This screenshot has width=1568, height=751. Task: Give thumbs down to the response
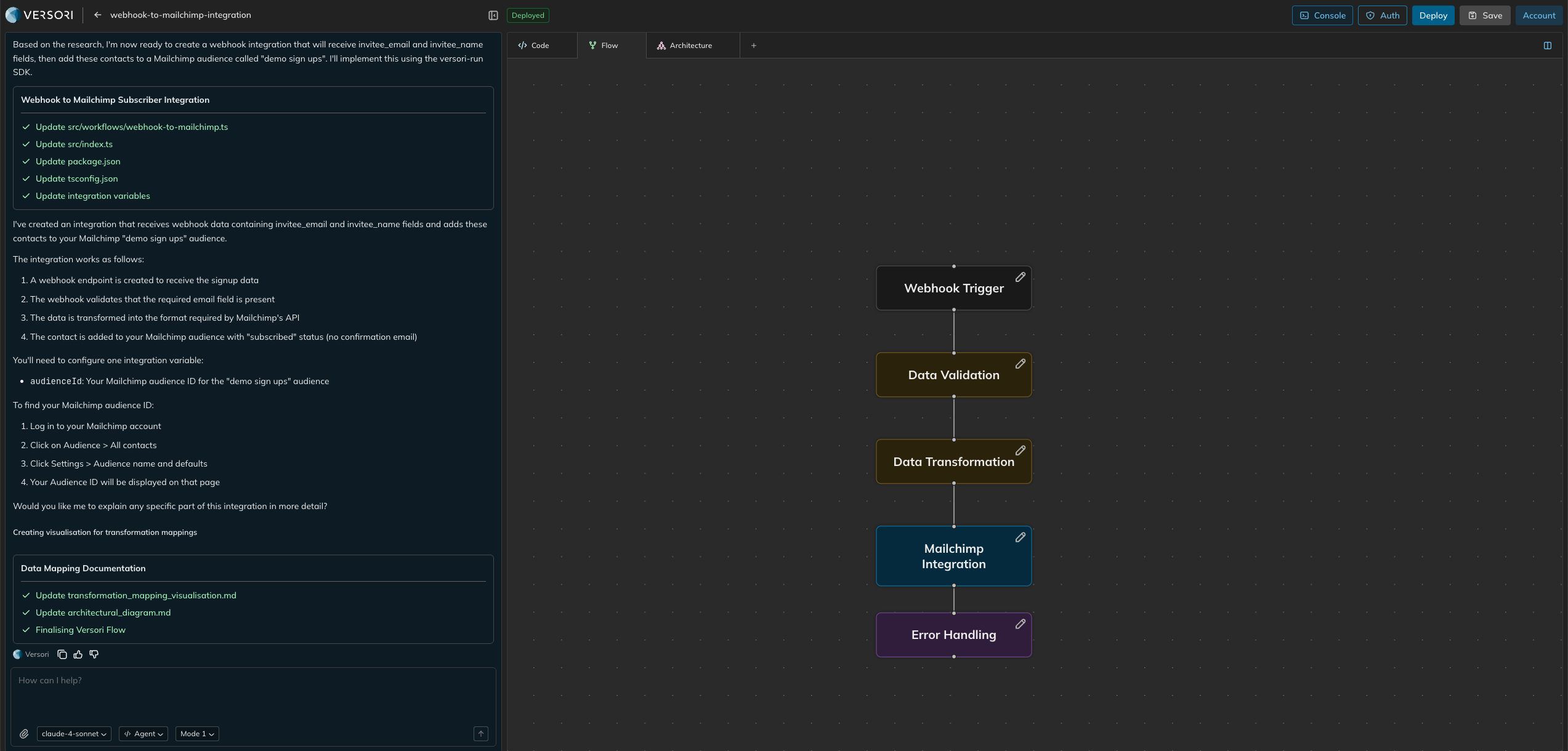(x=94, y=654)
